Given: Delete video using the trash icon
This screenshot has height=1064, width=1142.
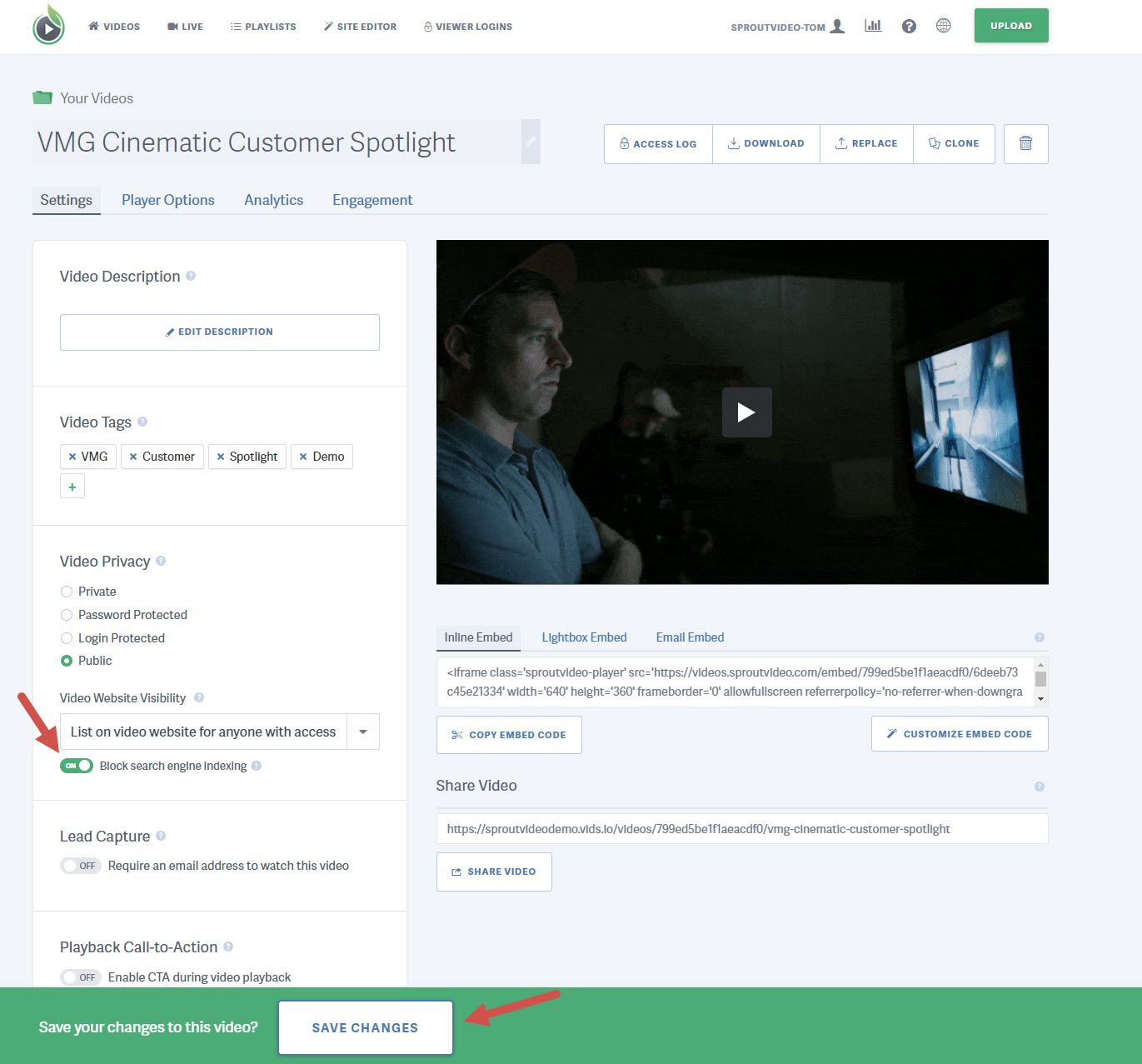Looking at the screenshot, I should pyautogui.click(x=1025, y=143).
